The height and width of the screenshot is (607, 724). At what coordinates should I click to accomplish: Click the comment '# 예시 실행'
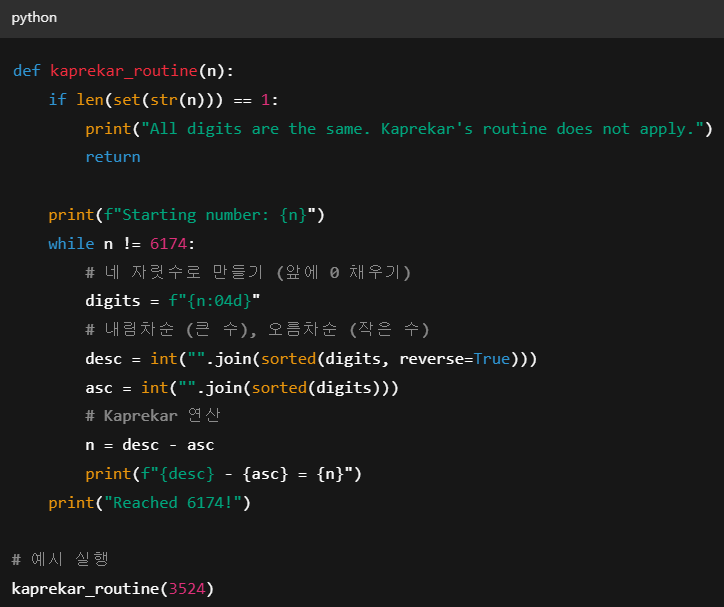[60, 559]
